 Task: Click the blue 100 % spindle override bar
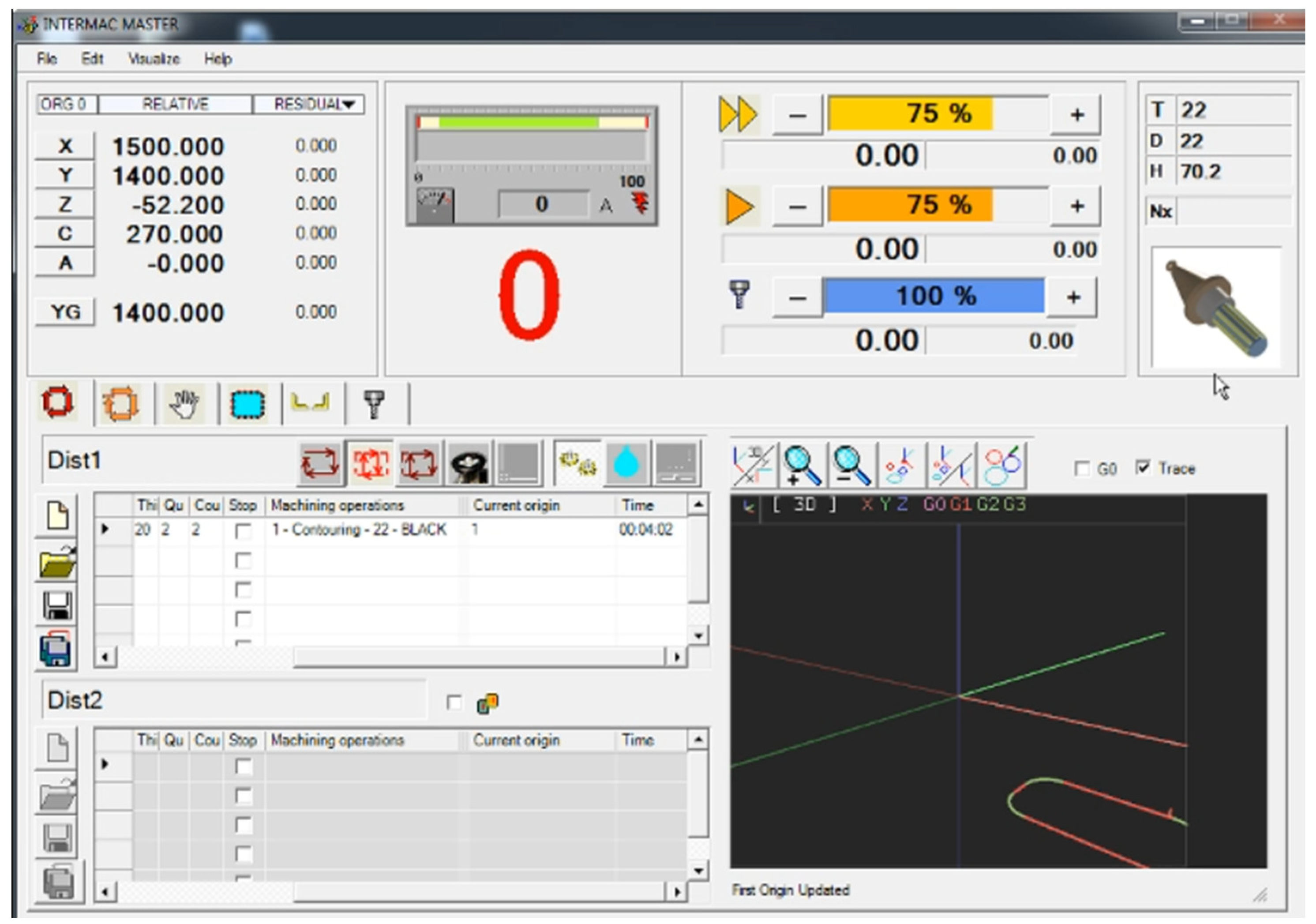click(934, 297)
